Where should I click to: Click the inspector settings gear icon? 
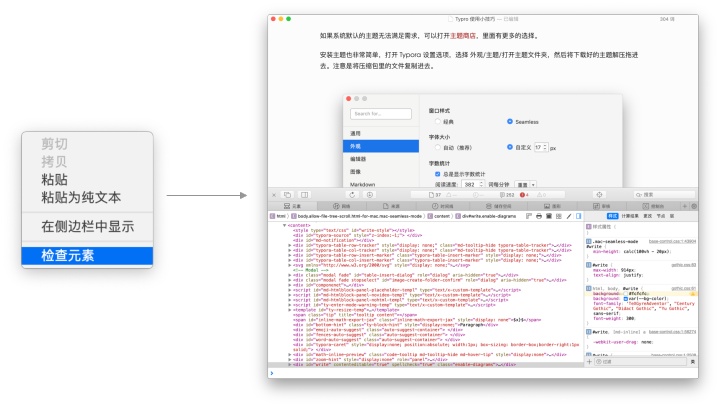pos(694,206)
